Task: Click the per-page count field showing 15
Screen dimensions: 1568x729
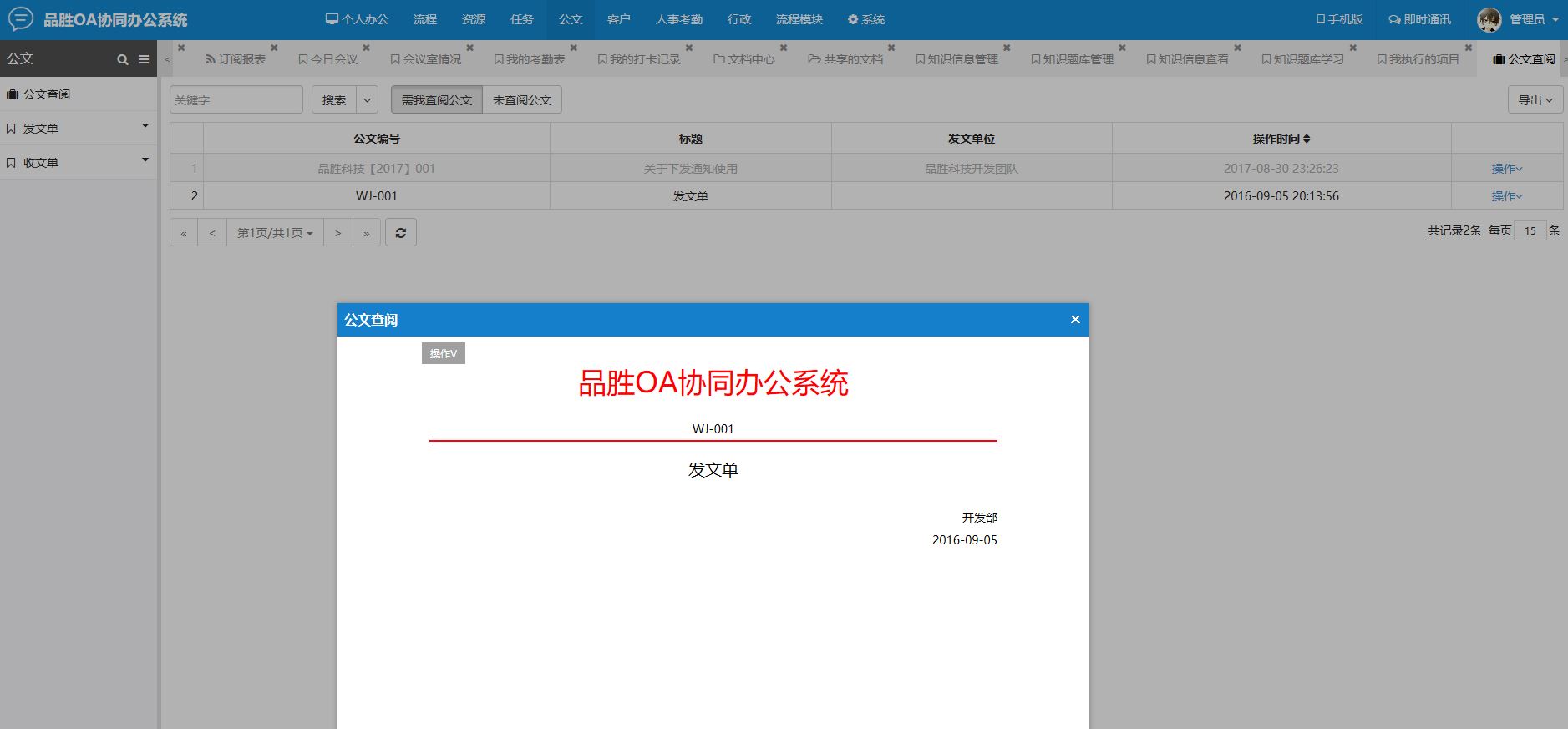Action: click(1530, 230)
